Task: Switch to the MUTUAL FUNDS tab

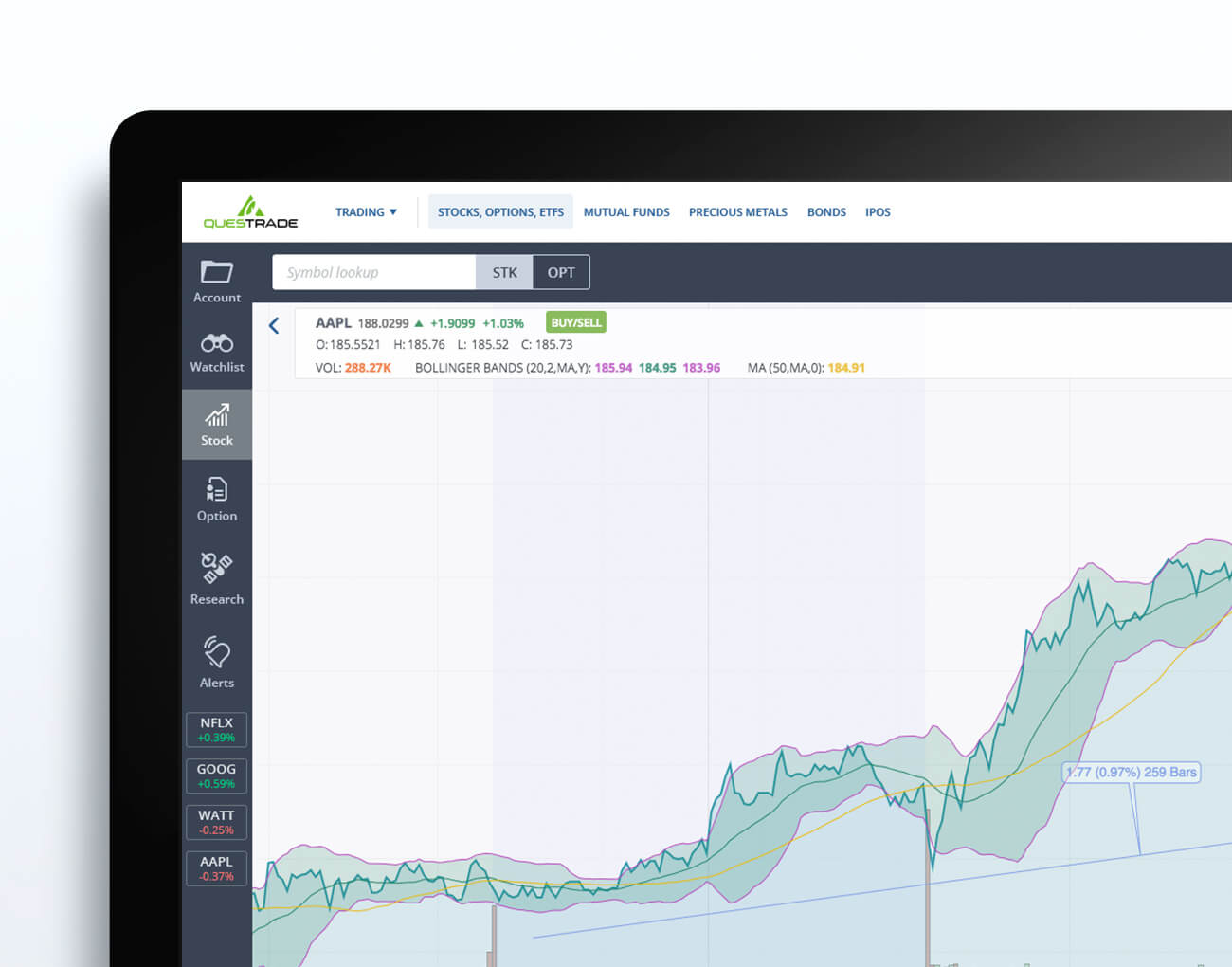Action: [626, 211]
